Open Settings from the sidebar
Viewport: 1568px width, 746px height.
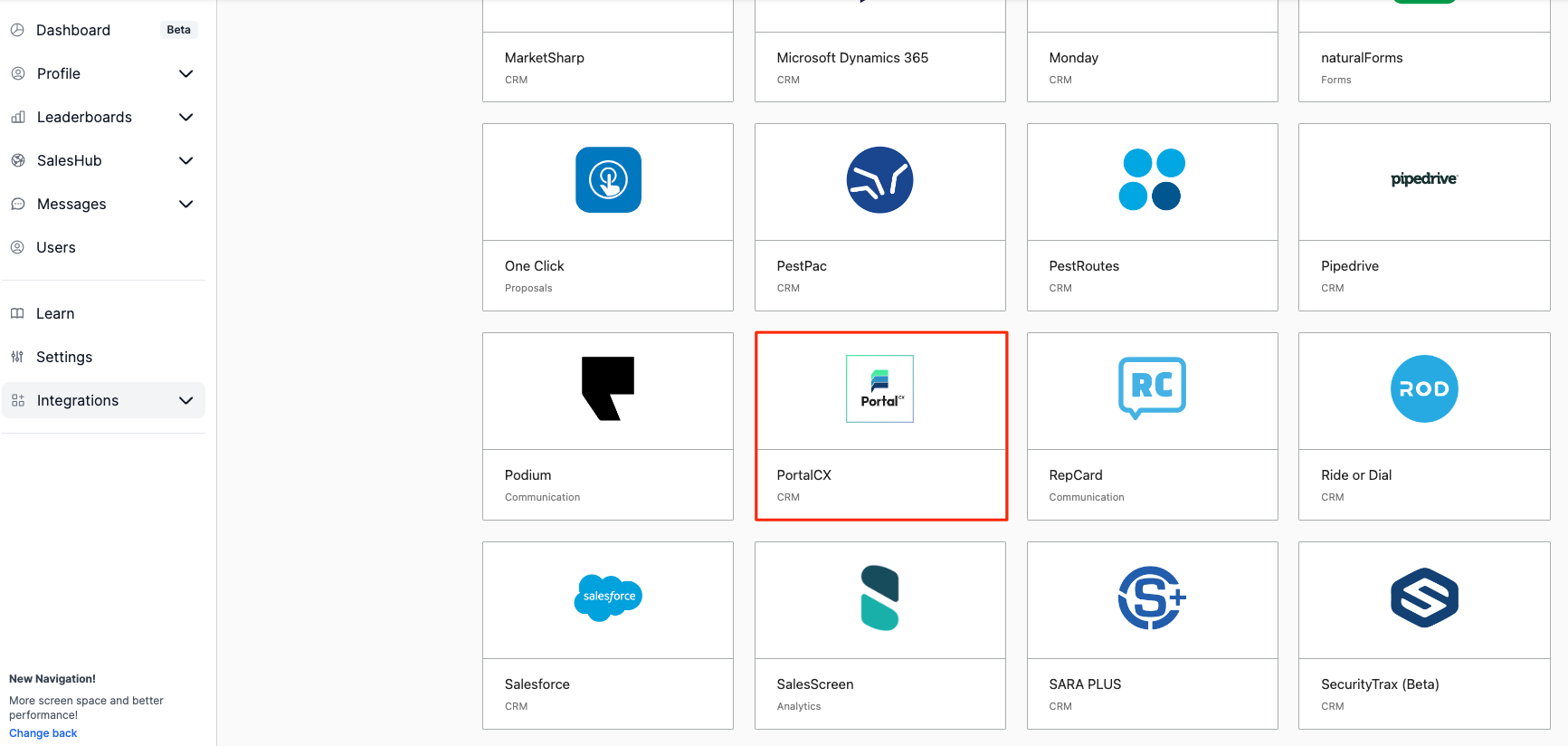[x=103, y=357]
